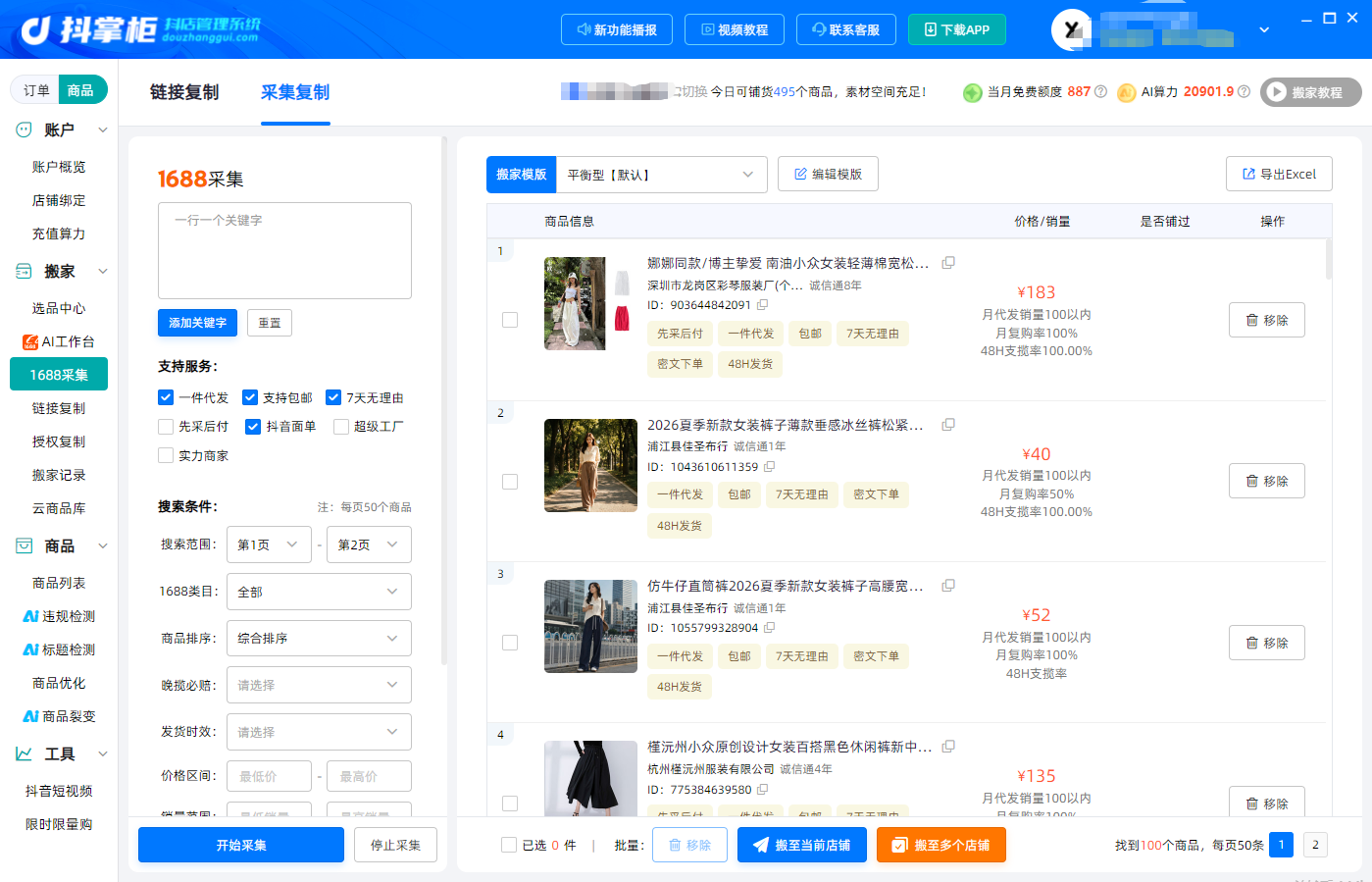Switch to 订单 tab
Viewport: 1372px width, 882px height.
(x=36, y=90)
